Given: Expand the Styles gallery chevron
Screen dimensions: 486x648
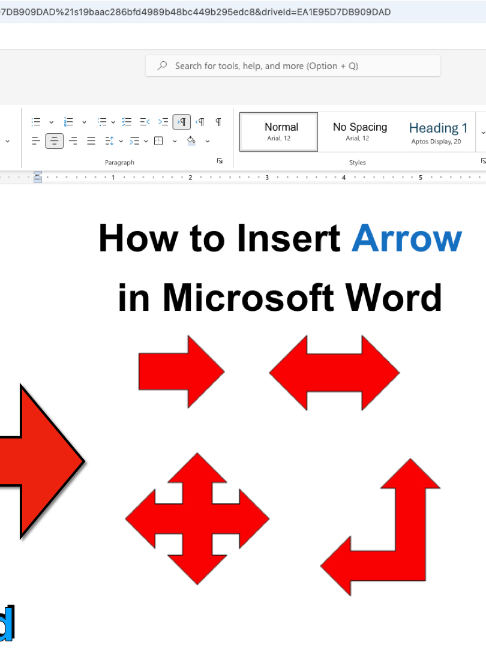Looking at the screenshot, I should 483,133.
